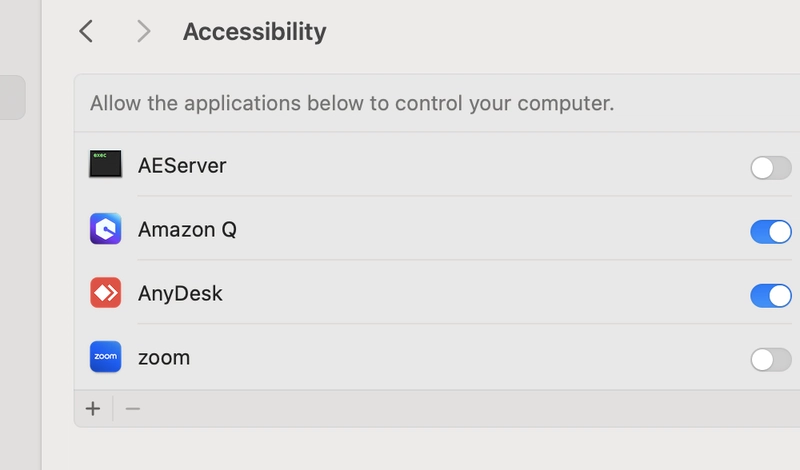Select the AEServer name in the list

pos(182,166)
